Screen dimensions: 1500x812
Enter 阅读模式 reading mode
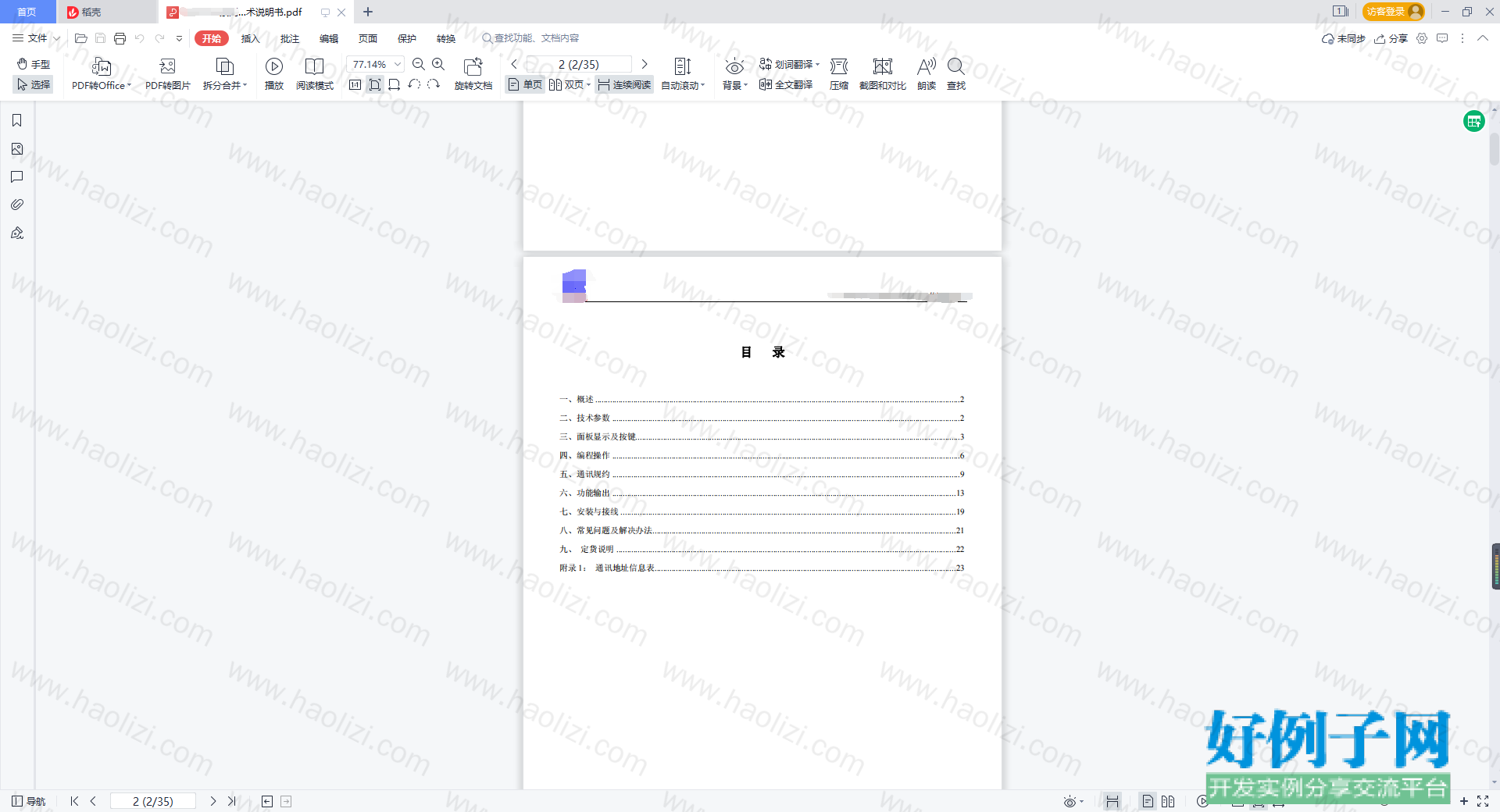tap(315, 74)
